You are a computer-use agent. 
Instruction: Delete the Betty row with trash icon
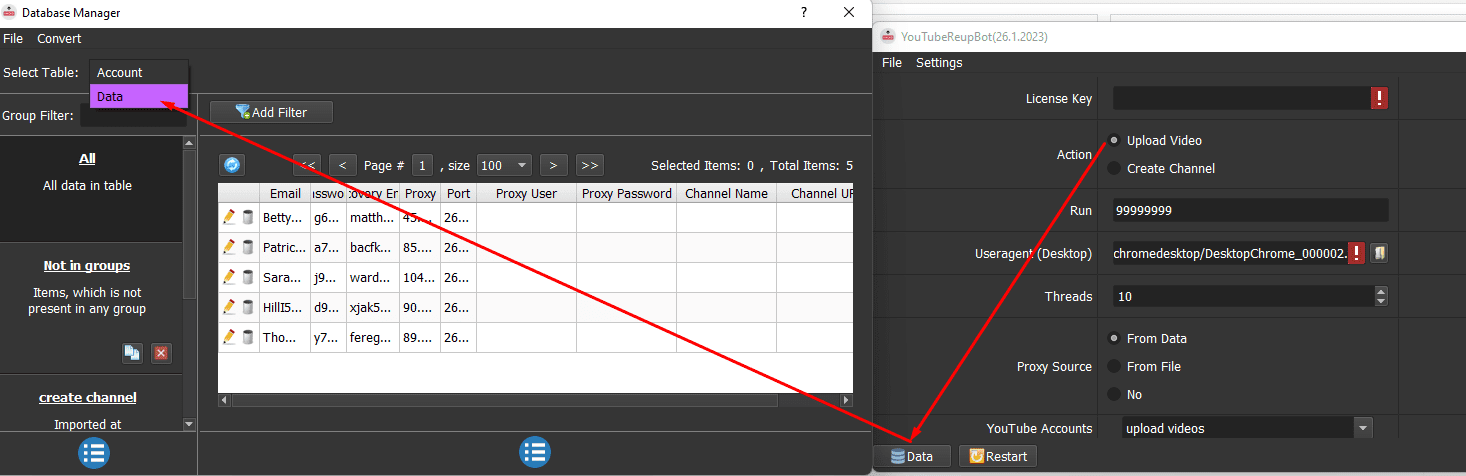click(x=247, y=217)
